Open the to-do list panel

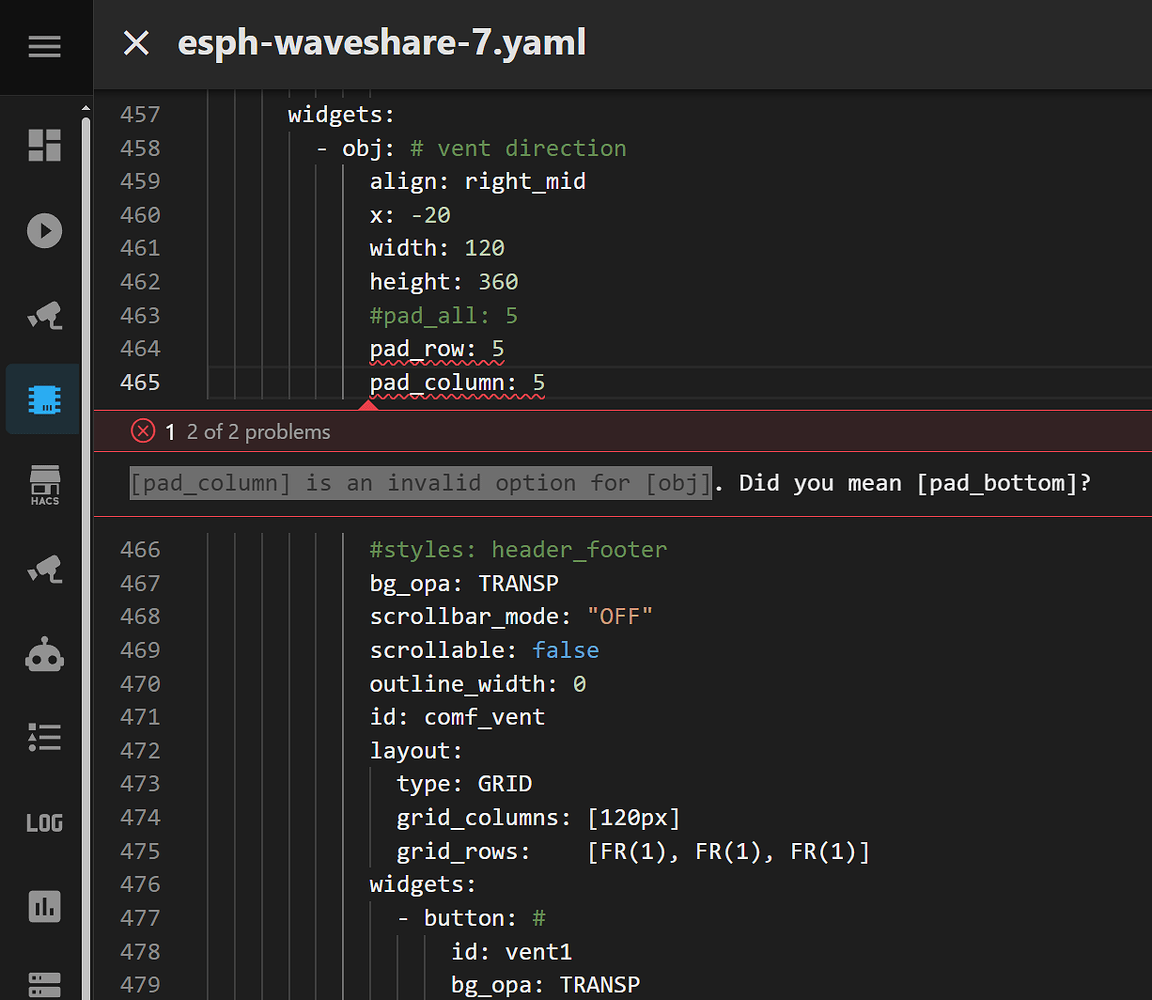(x=45, y=738)
